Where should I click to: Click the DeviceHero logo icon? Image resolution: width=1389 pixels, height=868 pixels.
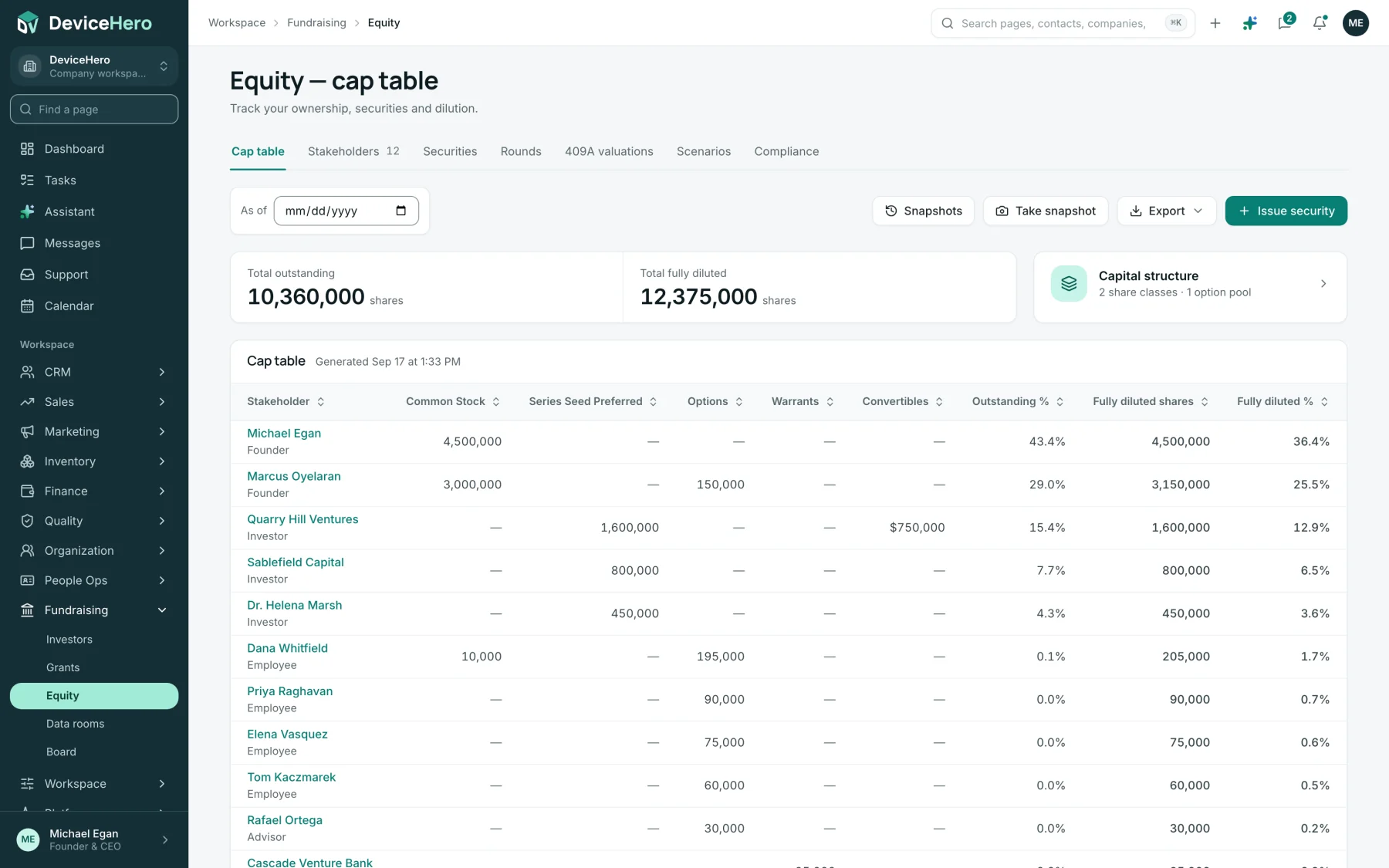28,23
